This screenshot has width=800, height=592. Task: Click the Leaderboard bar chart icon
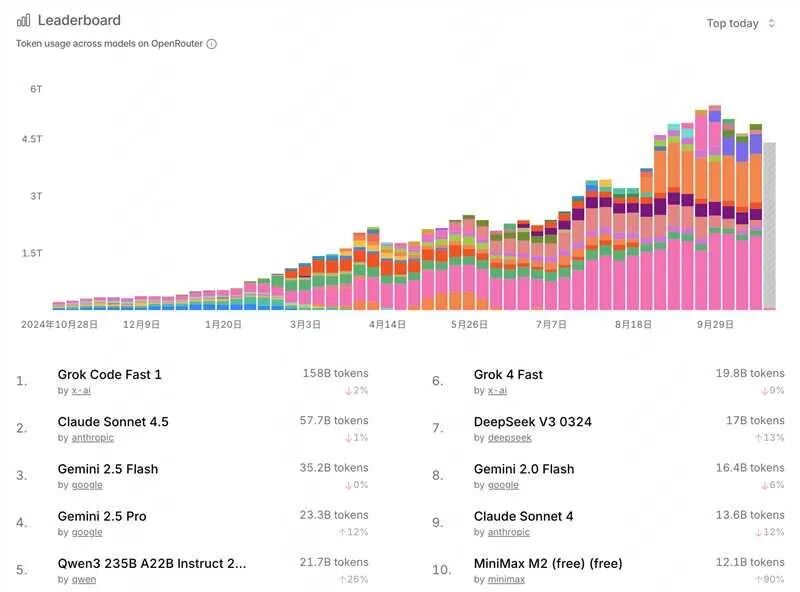(x=23, y=20)
